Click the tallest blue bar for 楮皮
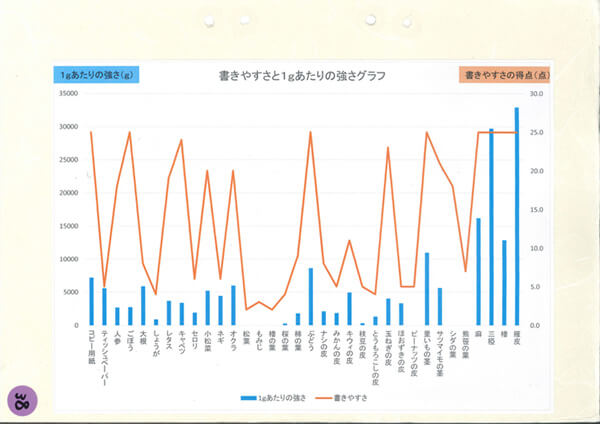The image size is (600, 424). tap(517, 216)
